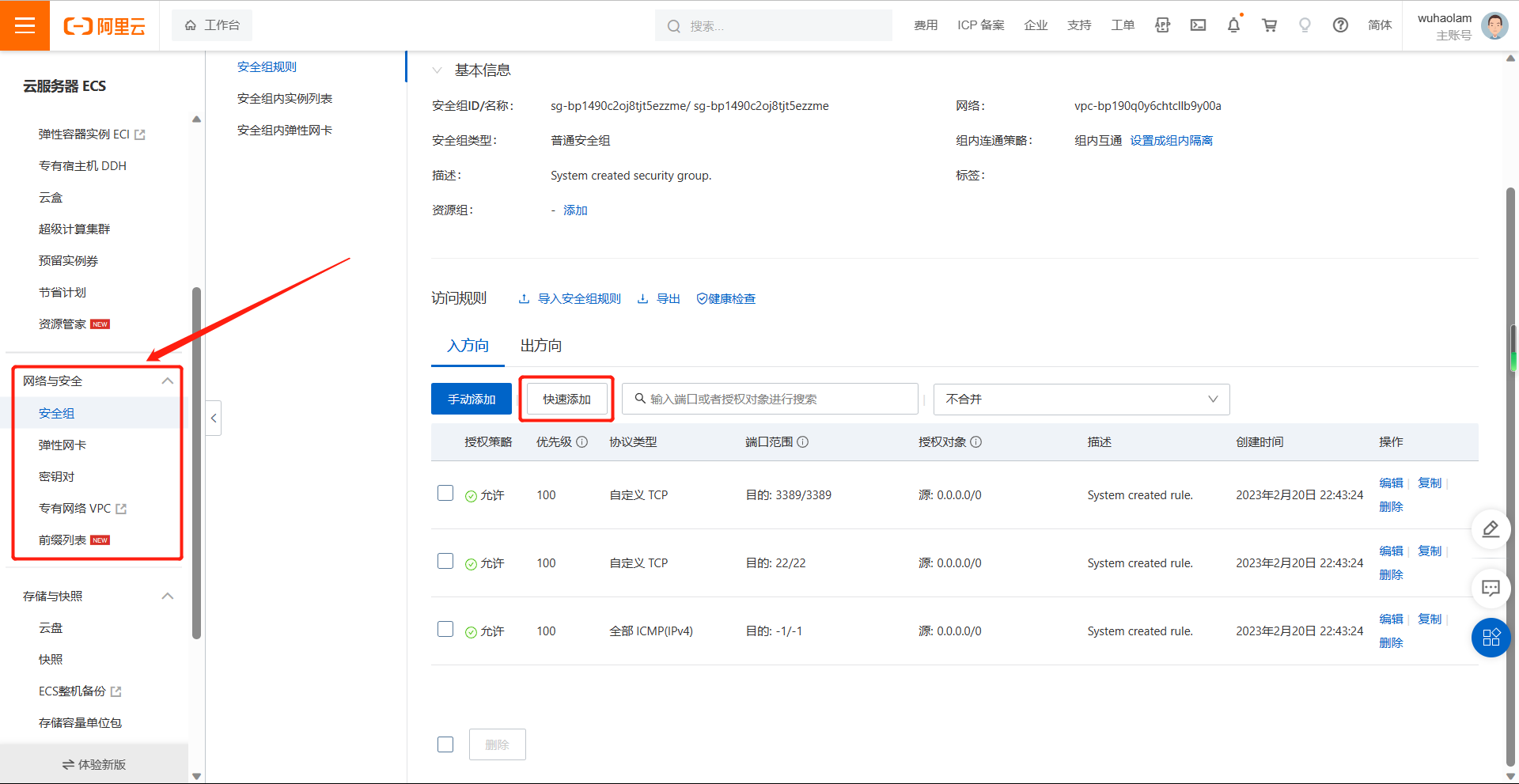Open notifications bell
1519x784 pixels.
[x=1233, y=25]
